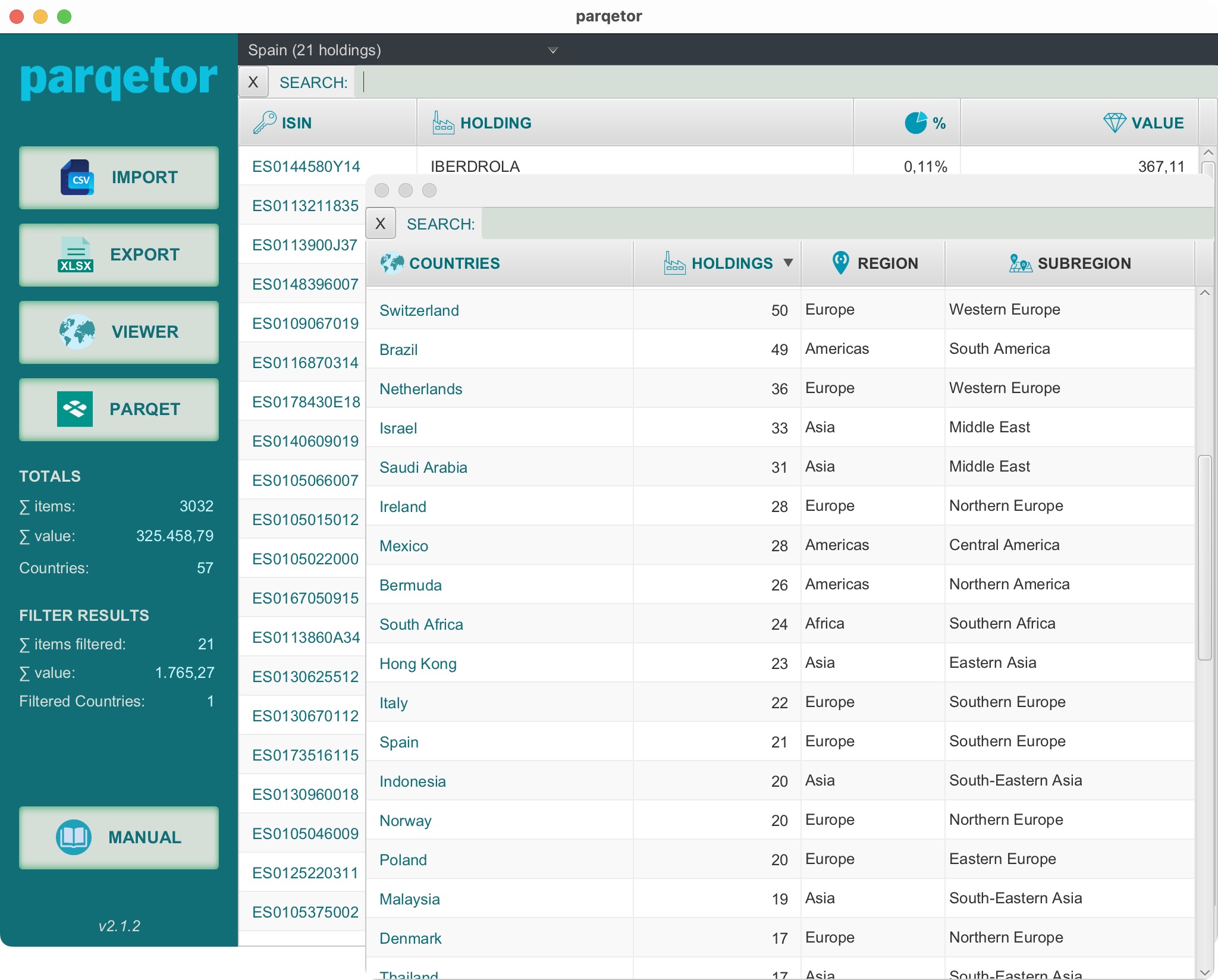This screenshot has width=1218, height=980.
Task: Click the countries search input field
Action: 845,224
